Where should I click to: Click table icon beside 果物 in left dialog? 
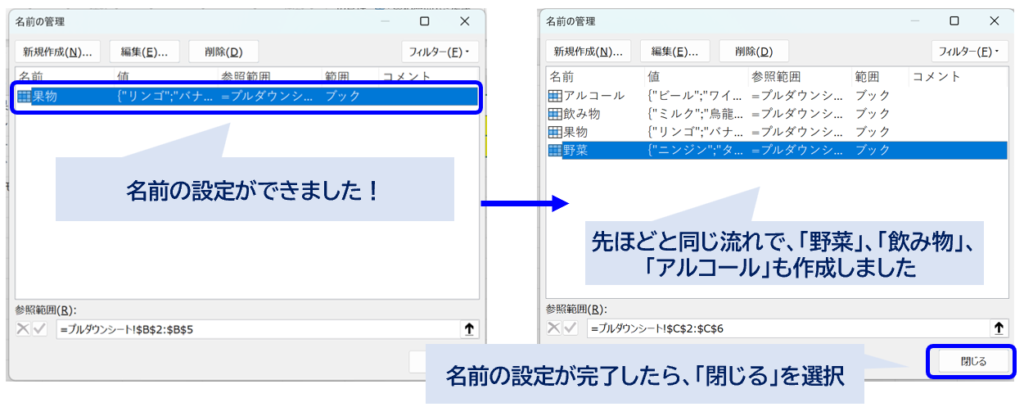pyautogui.click(x=24, y=97)
